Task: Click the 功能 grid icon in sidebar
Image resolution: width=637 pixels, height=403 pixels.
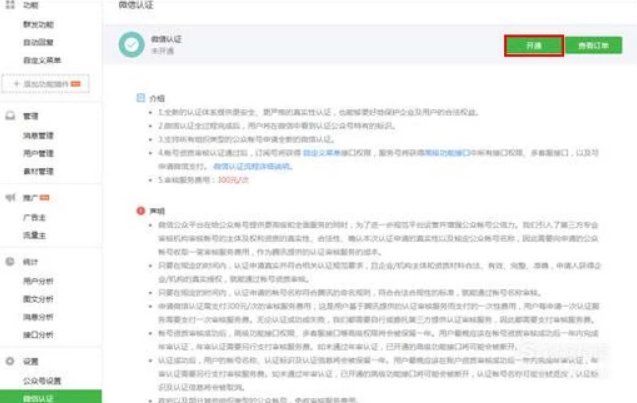Action: coord(10,5)
